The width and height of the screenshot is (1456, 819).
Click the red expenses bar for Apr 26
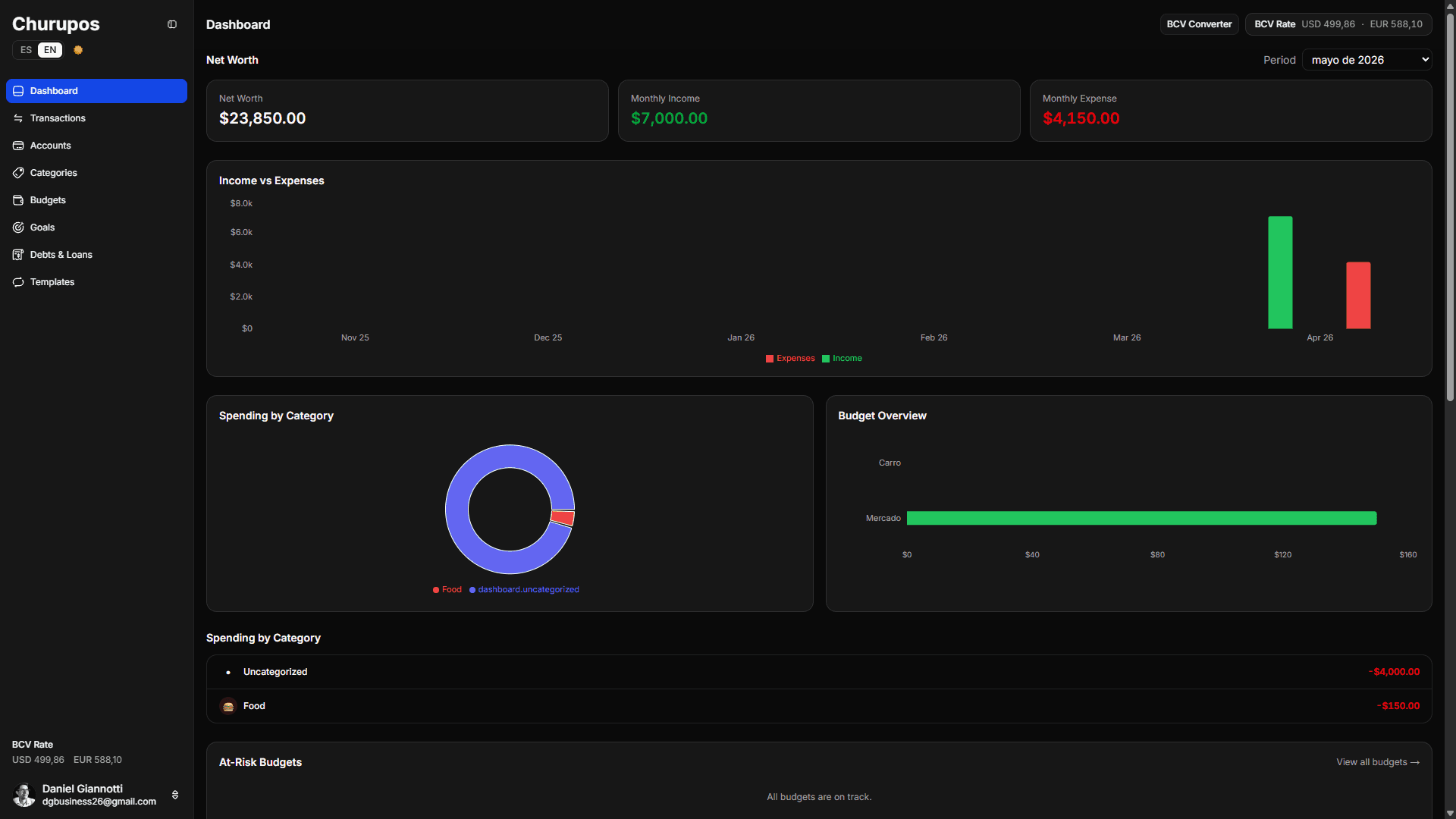pyautogui.click(x=1358, y=296)
